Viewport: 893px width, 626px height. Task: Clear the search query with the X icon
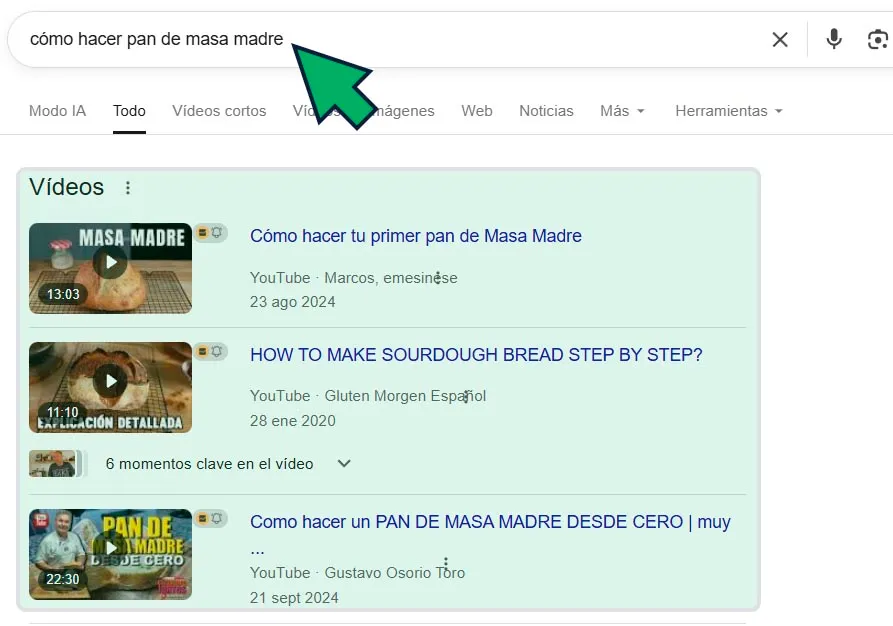coord(780,40)
